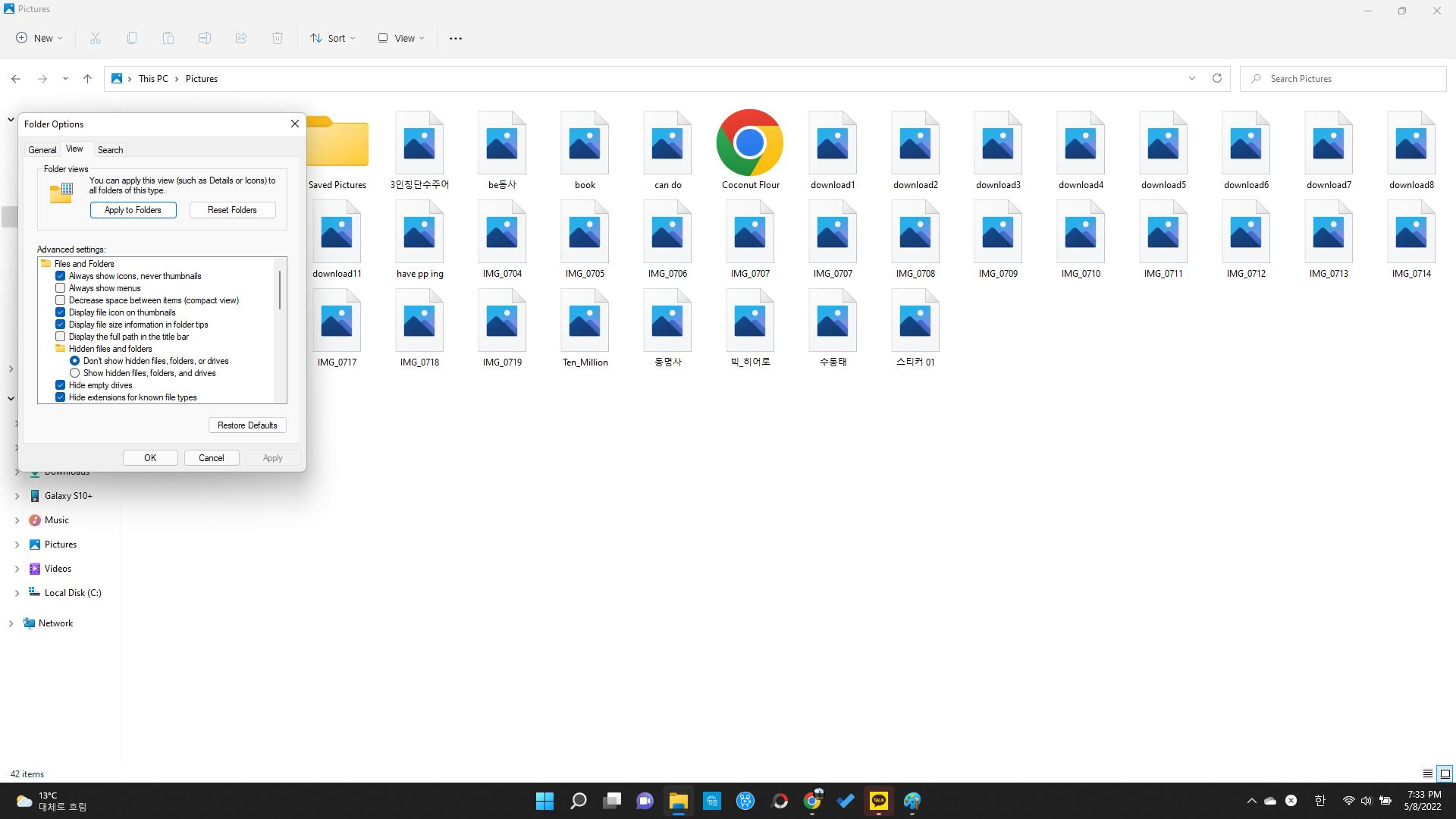Click the Apply to Folders button
Screen dimensions: 1456x819
pyautogui.click(x=133, y=210)
